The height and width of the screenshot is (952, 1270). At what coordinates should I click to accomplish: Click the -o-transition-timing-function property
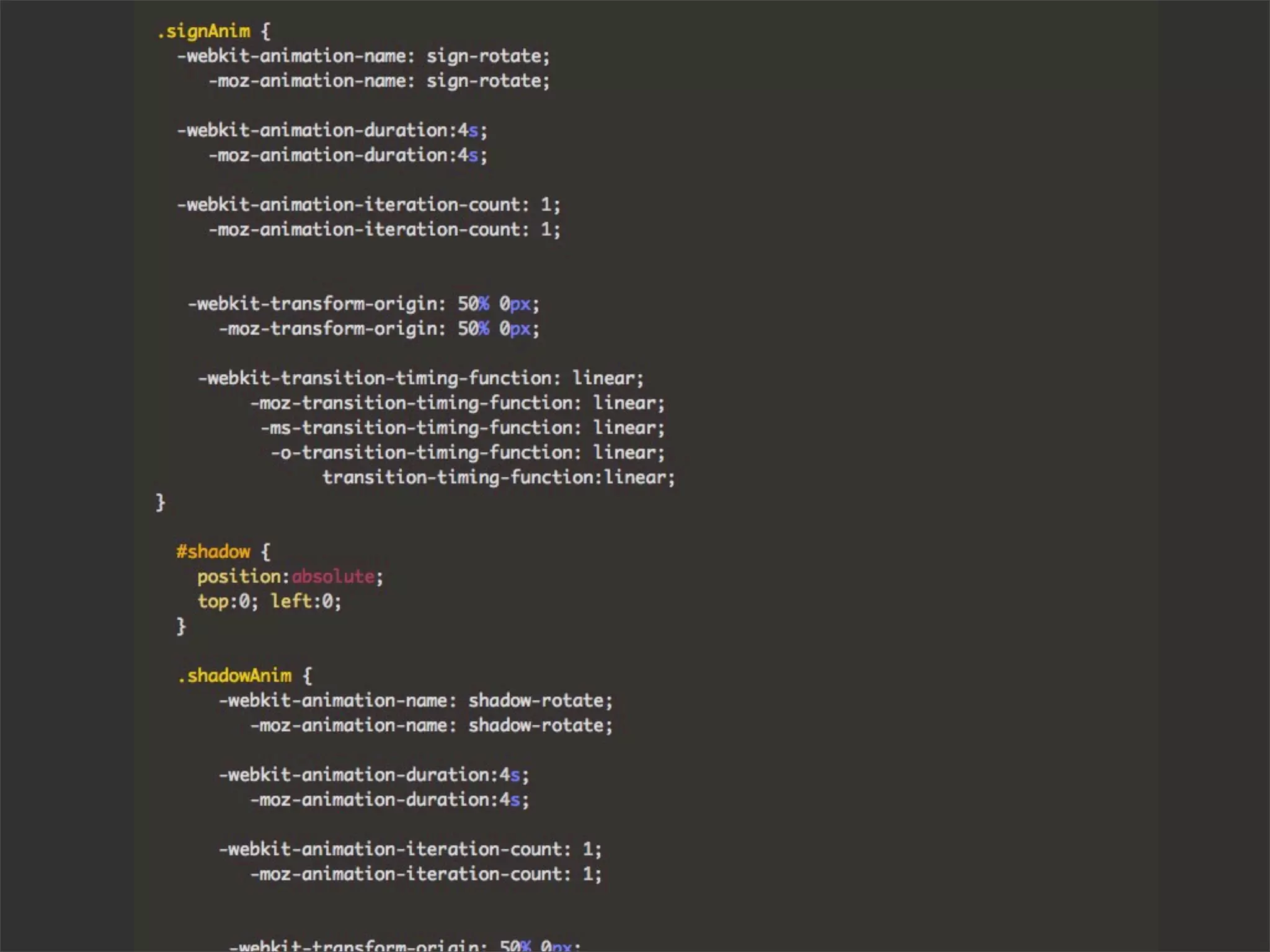coord(425,452)
